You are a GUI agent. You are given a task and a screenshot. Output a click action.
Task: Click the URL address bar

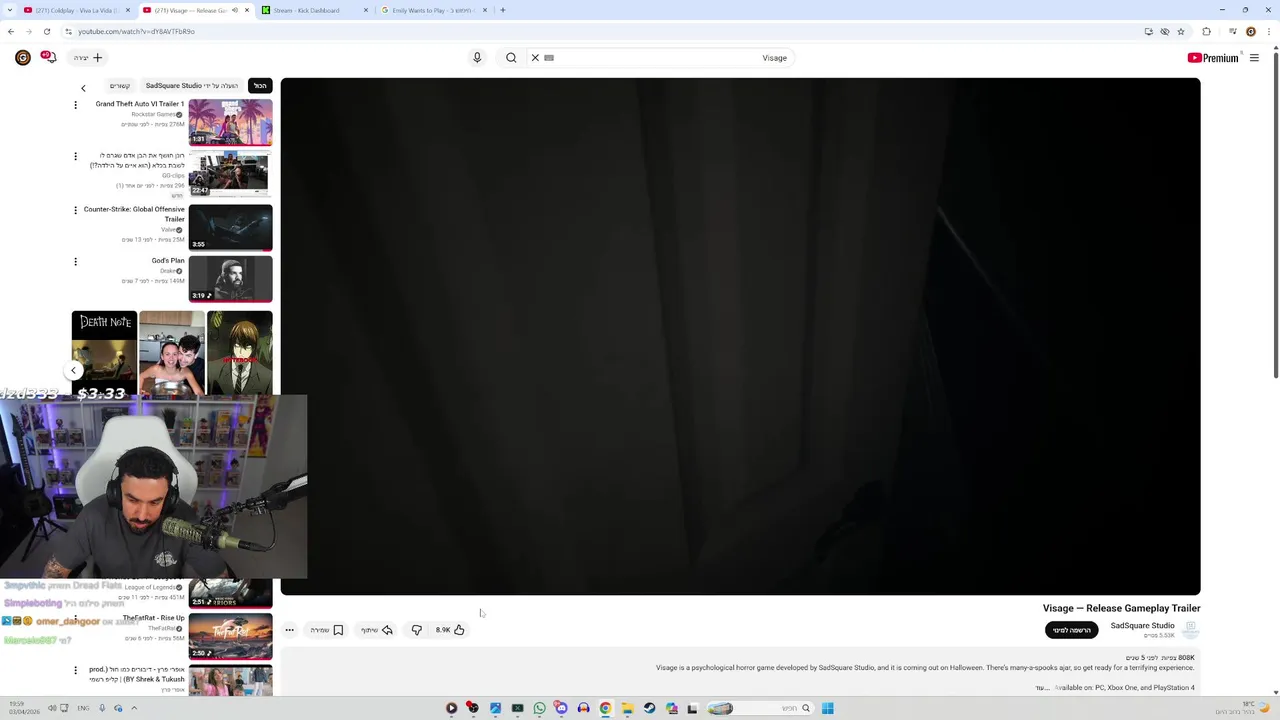[x=600, y=31]
